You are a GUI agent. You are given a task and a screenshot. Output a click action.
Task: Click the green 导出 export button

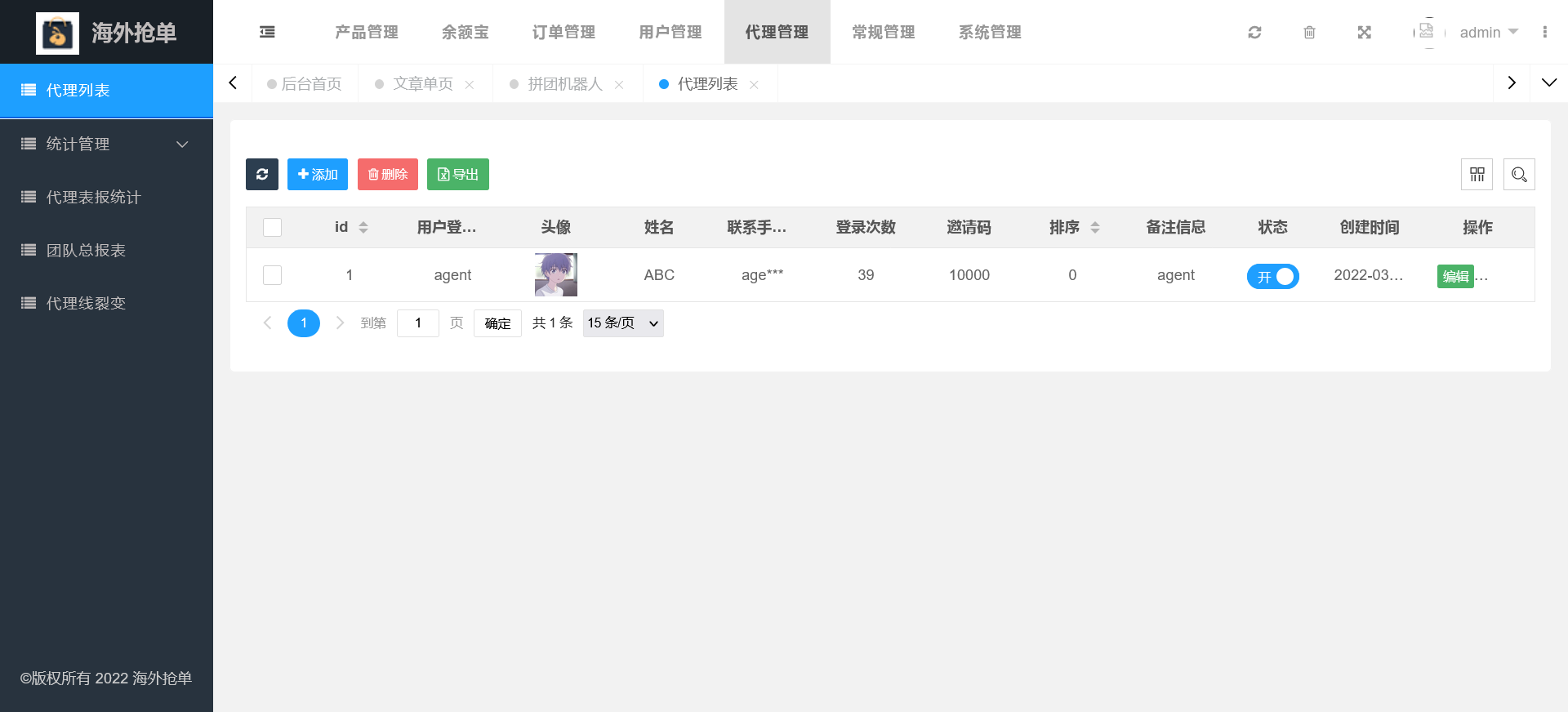click(458, 174)
